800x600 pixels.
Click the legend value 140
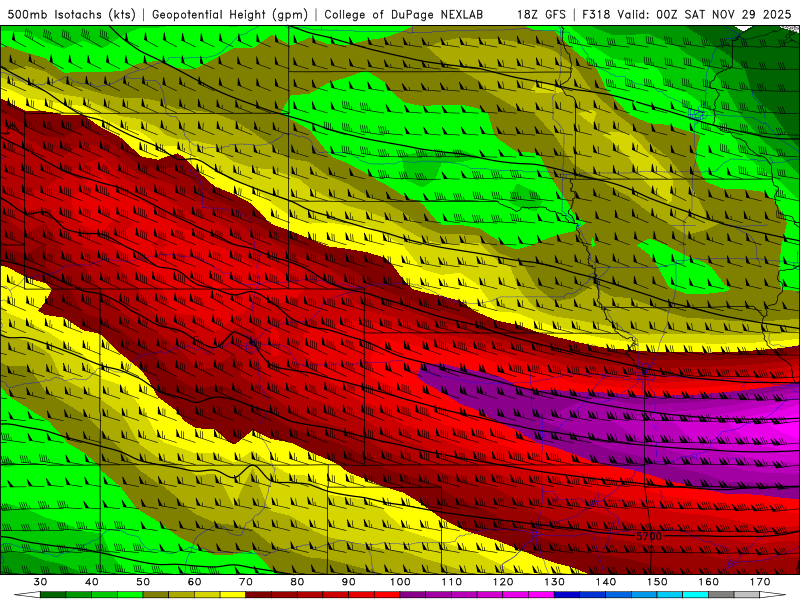[x=606, y=582]
